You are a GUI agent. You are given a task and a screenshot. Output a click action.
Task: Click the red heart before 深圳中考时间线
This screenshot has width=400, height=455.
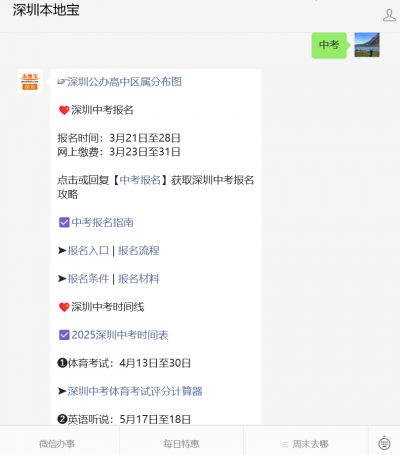(64, 307)
